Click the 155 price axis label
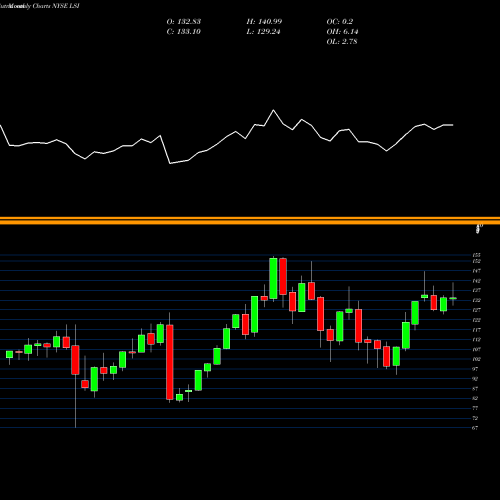The image size is (500, 500). click(476, 255)
